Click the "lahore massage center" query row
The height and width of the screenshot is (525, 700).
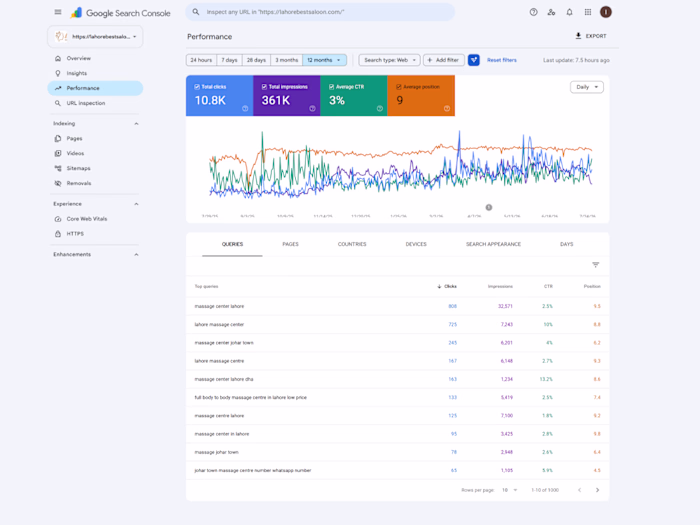pos(397,325)
